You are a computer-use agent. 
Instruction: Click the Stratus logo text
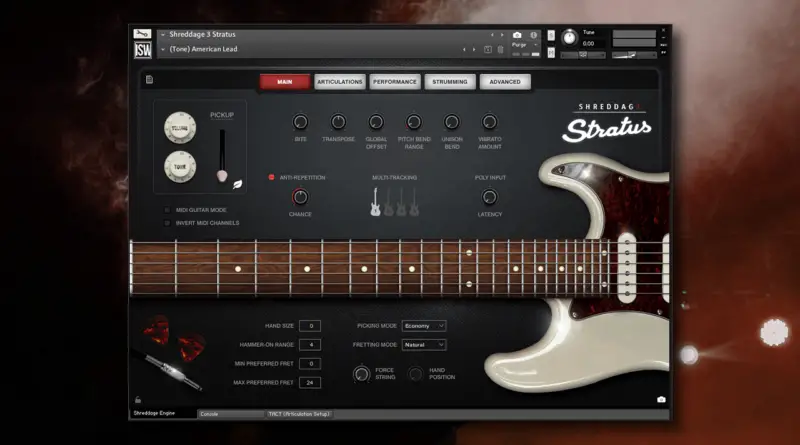(x=607, y=130)
